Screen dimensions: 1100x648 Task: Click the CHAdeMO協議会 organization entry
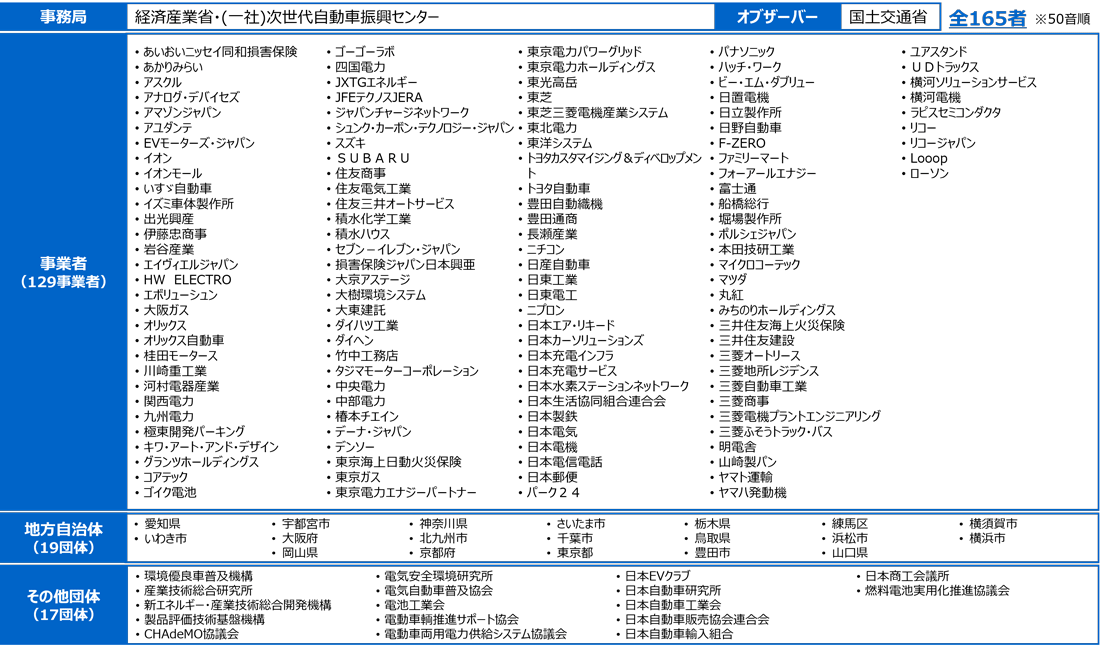190,634
